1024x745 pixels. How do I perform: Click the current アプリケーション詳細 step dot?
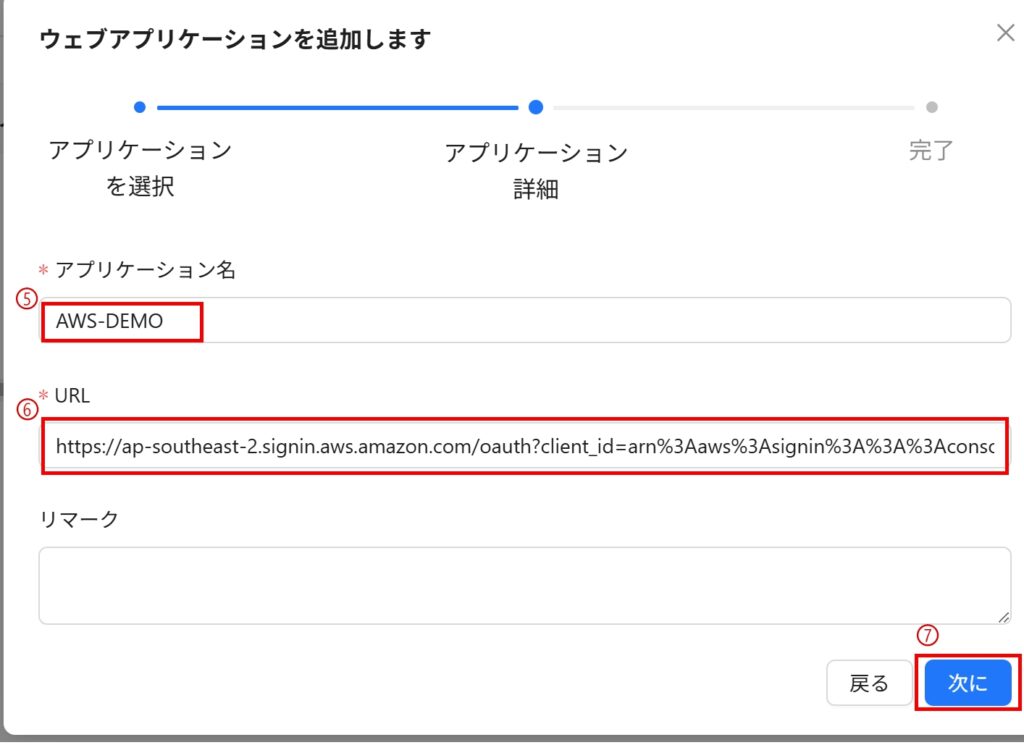coord(536,107)
